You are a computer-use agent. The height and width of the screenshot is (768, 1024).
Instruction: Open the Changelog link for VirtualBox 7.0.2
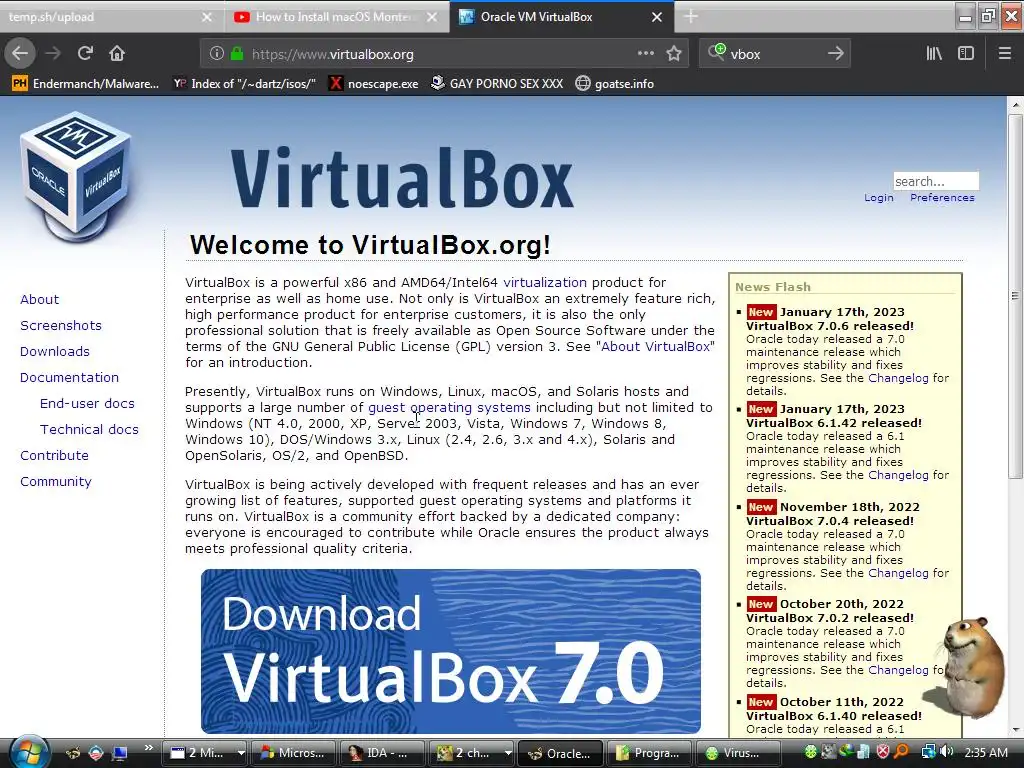click(898, 670)
